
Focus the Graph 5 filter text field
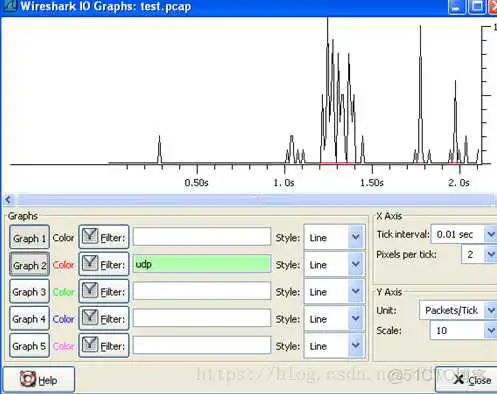tap(202, 345)
